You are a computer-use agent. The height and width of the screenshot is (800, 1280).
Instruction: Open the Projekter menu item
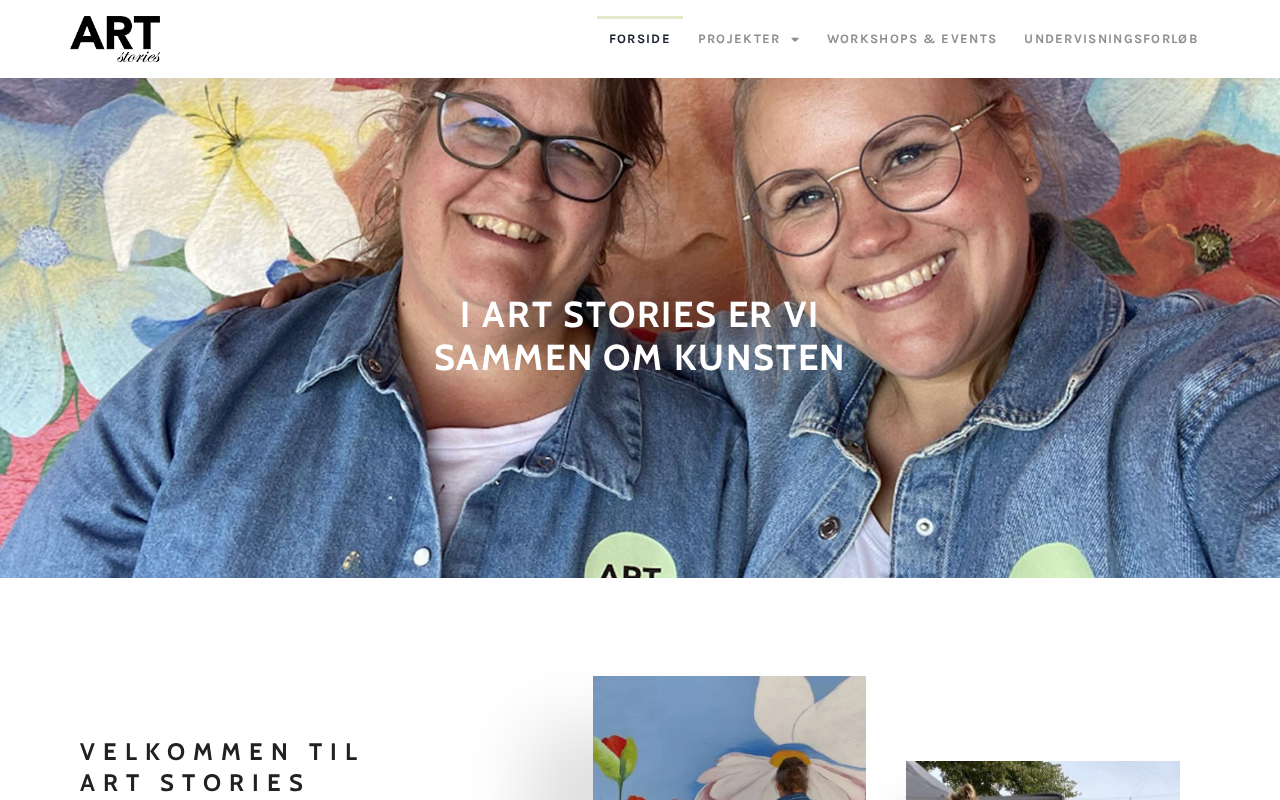tap(739, 39)
